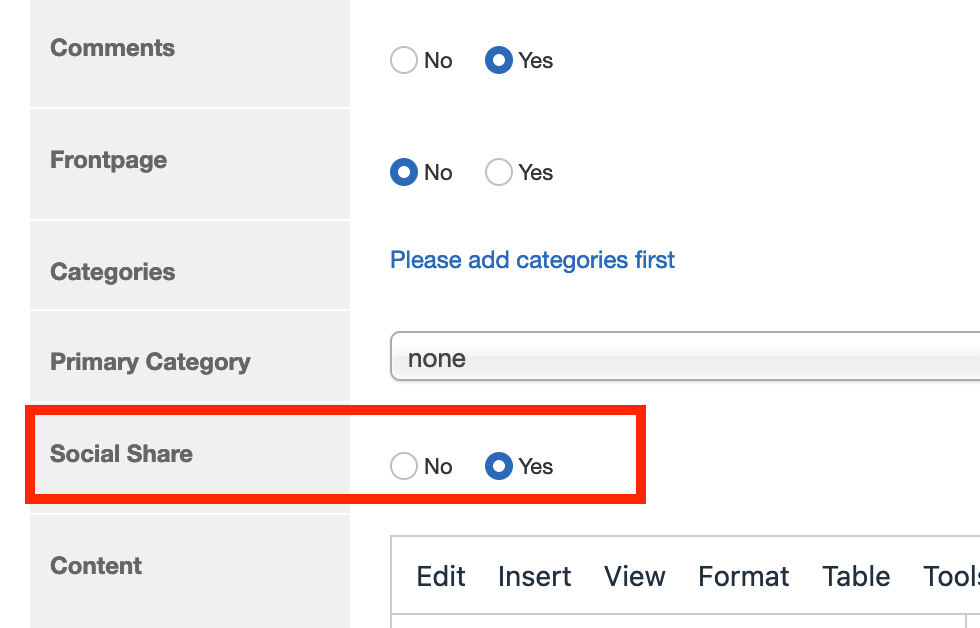Screen dimensions: 980x628
Task: Click the Categories field label
Action: (x=113, y=272)
